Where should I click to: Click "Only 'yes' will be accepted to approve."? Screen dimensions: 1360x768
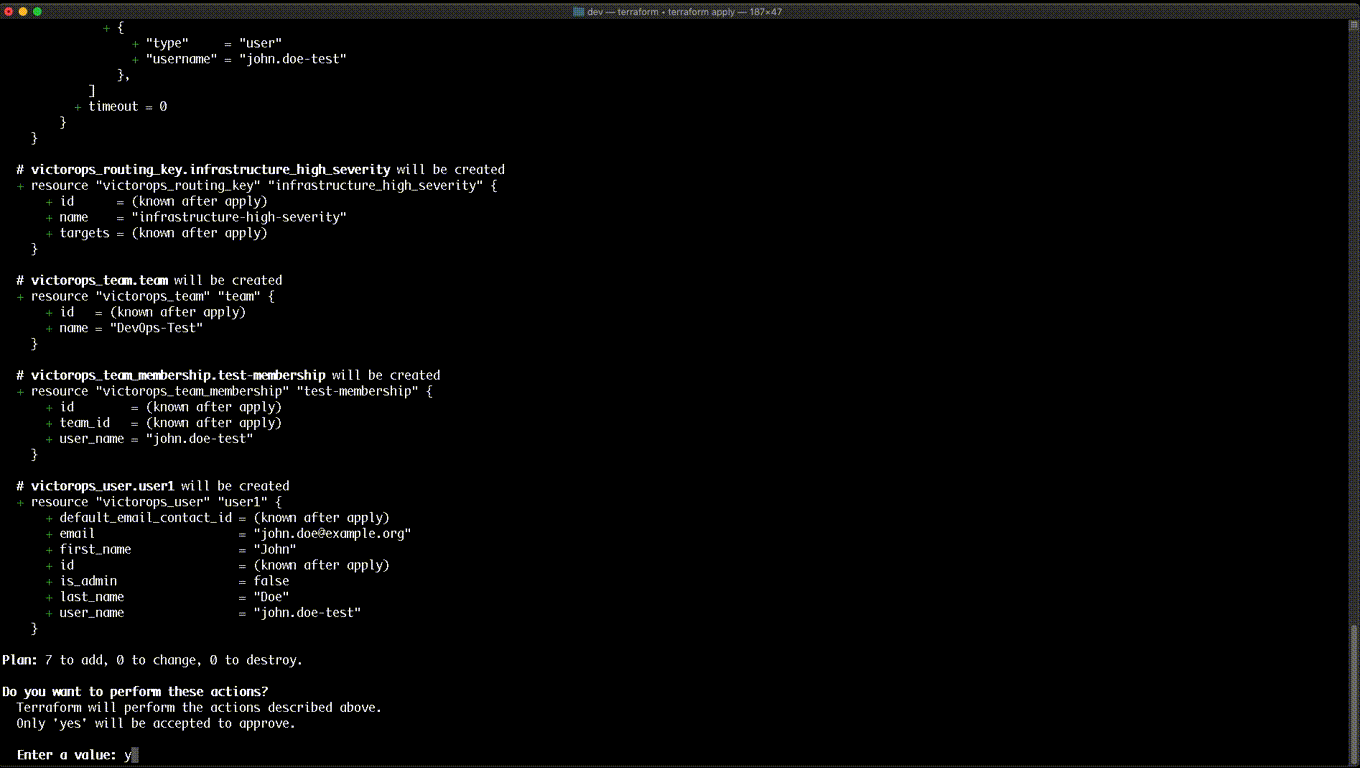[x=156, y=723]
